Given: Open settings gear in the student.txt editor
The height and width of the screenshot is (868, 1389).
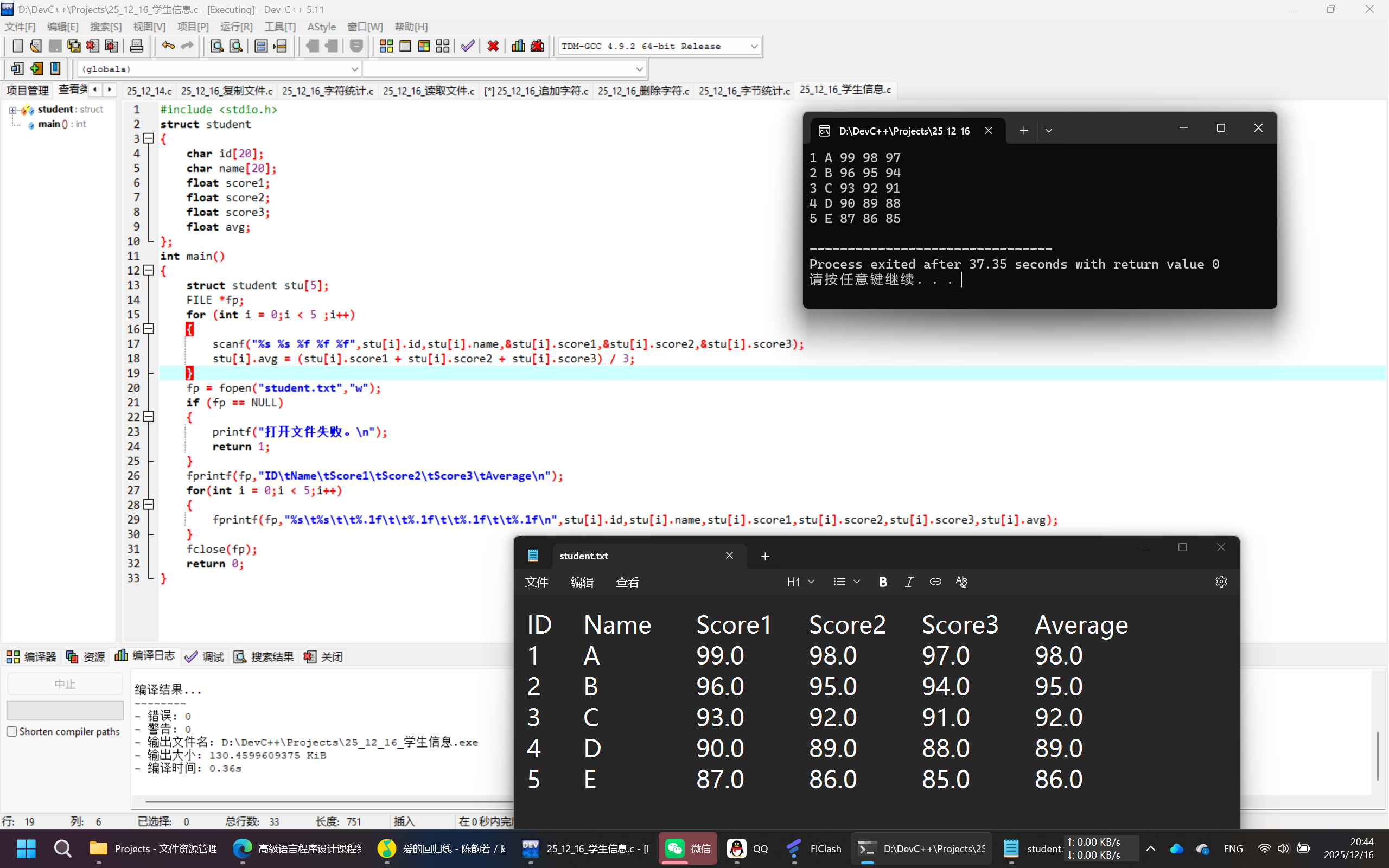Looking at the screenshot, I should click(x=1221, y=582).
